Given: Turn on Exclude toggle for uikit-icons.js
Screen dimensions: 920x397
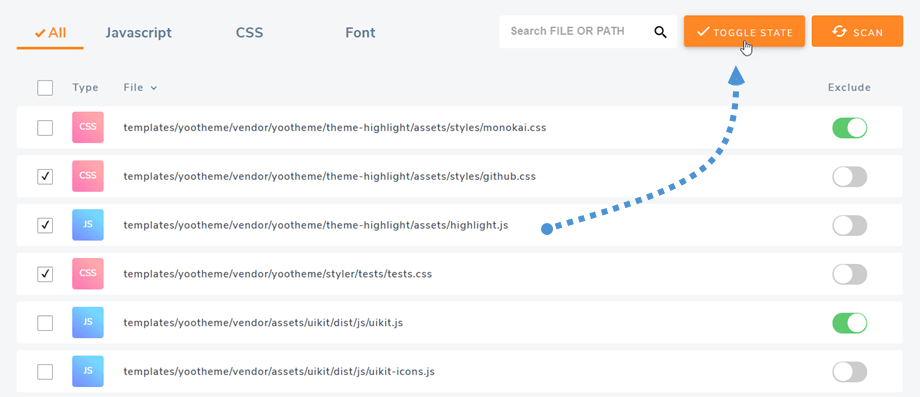Looking at the screenshot, I should pos(850,371).
